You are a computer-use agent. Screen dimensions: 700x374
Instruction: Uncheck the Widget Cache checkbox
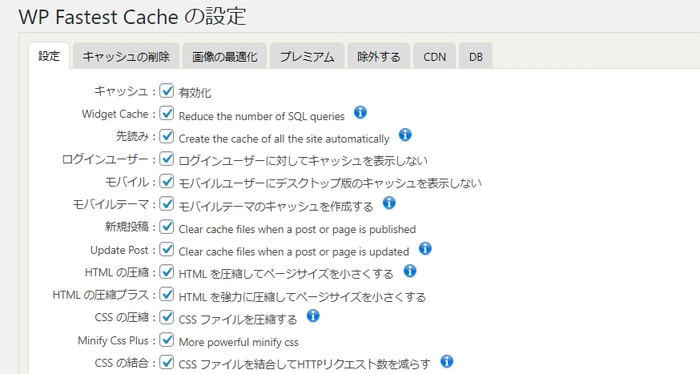[x=167, y=113]
